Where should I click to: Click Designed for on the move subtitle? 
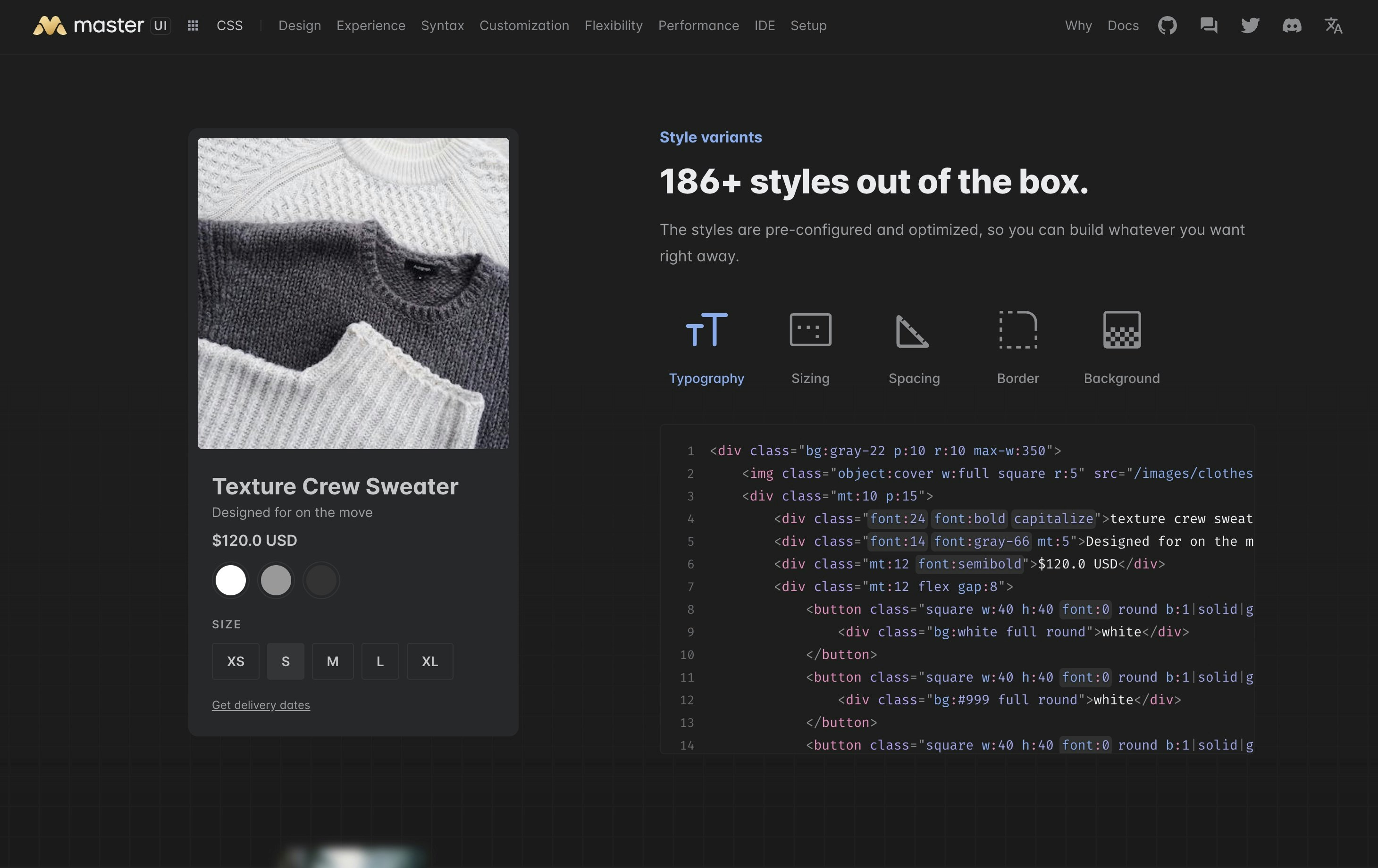(292, 513)
